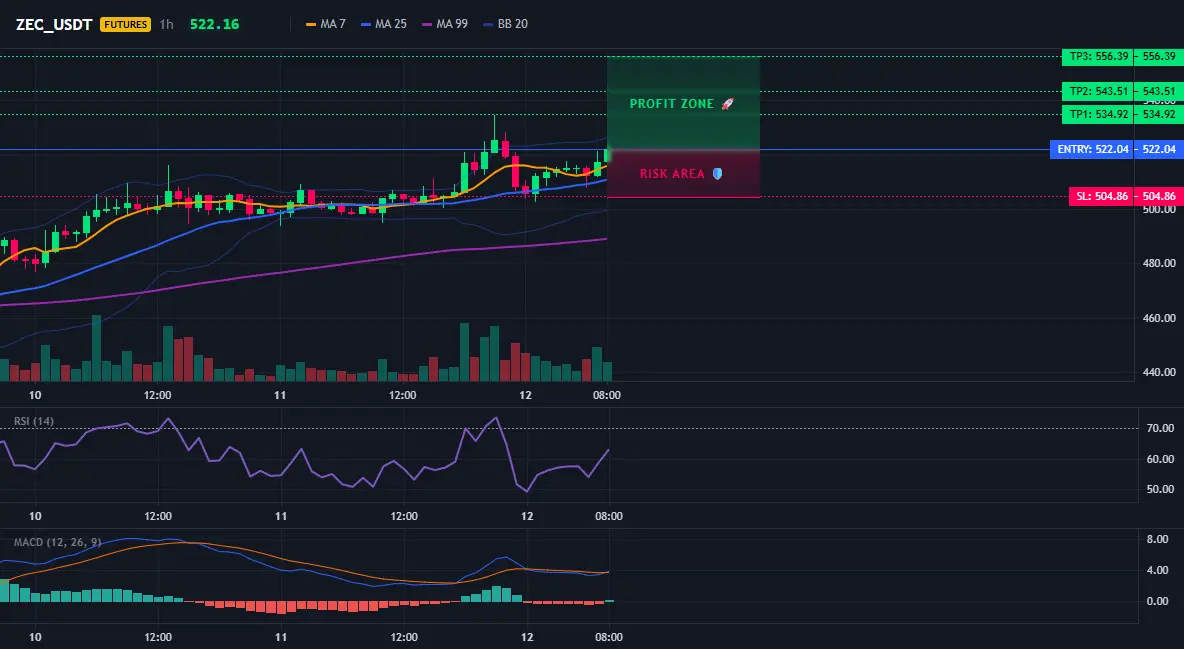Click the ZEC_USDT symbol name
The width and height of the screenshot is (1184, 649).
tap(54, 24)
